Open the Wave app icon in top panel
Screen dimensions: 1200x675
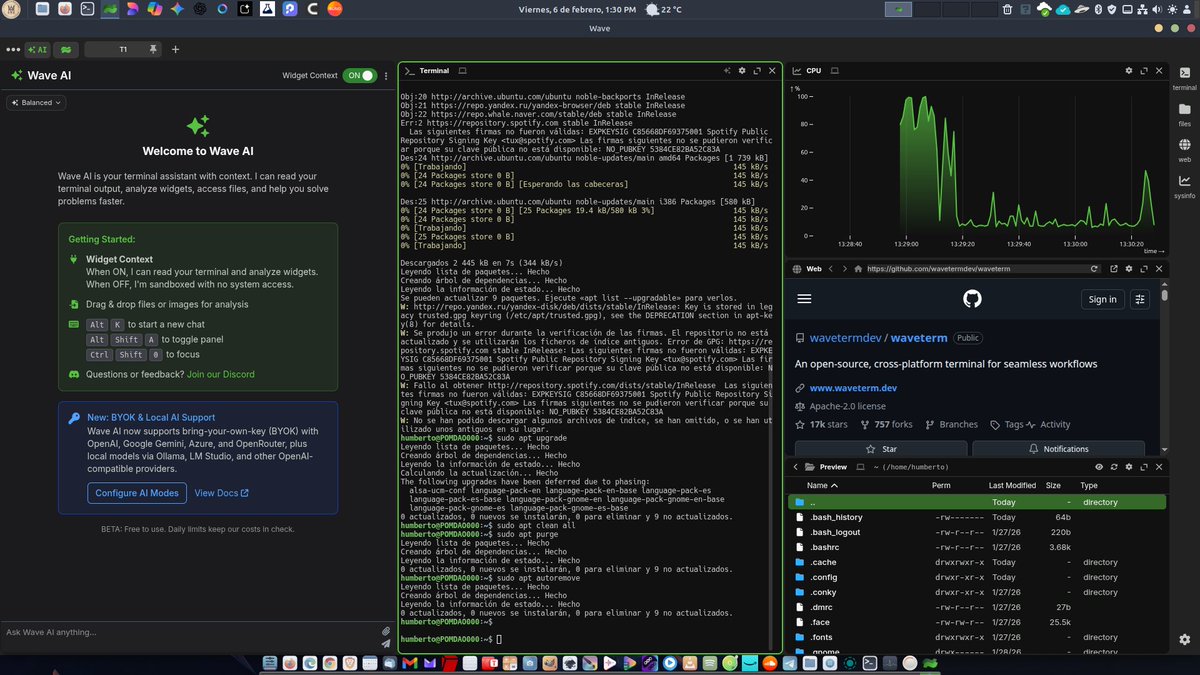point(109,9)
